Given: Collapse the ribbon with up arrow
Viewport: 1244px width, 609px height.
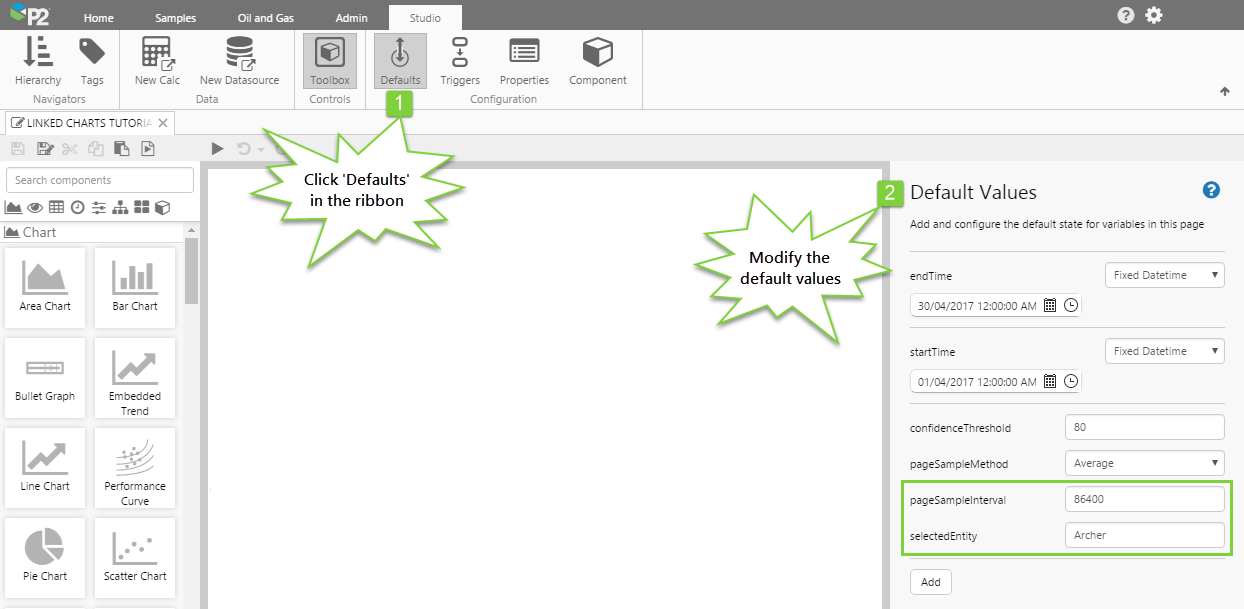Looking at the screenshot, I should [x=1225, y=91].
